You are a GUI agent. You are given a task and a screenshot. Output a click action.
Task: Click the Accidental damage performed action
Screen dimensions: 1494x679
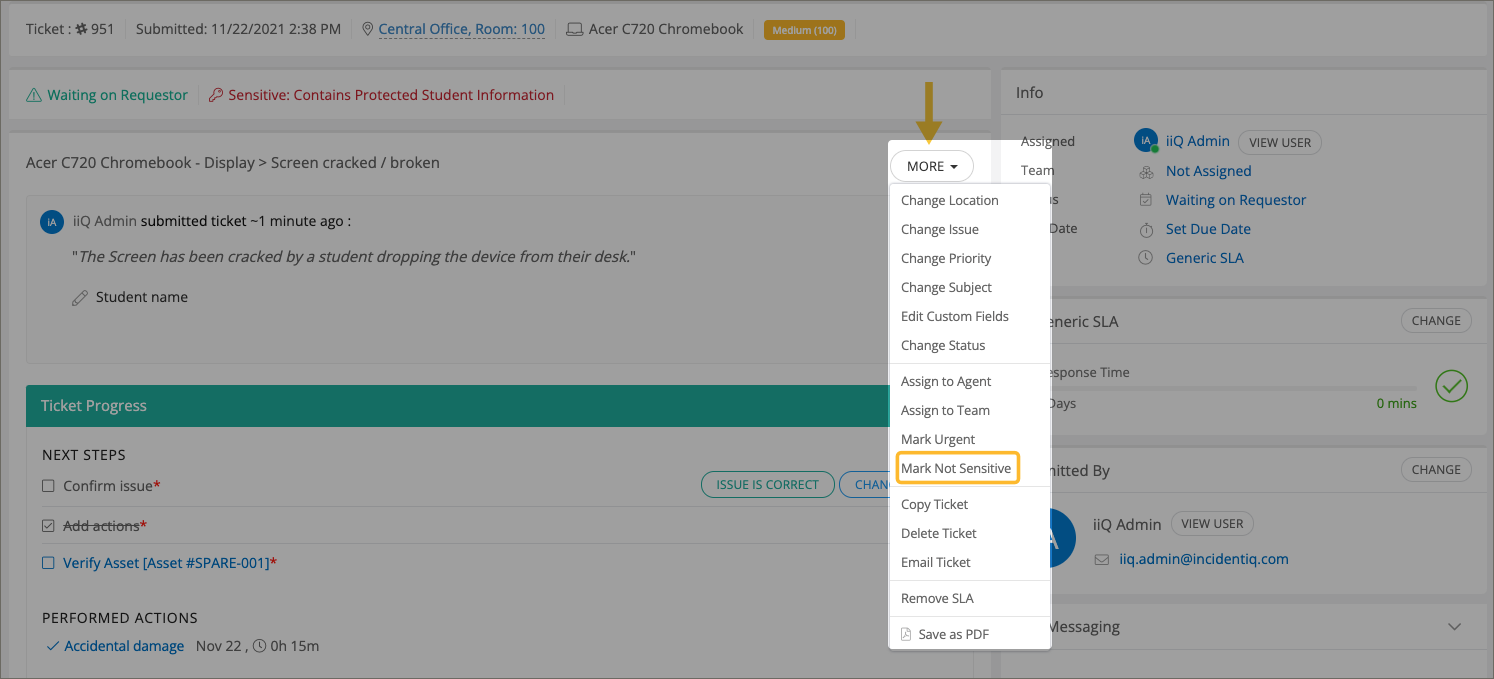click(124, 646)
